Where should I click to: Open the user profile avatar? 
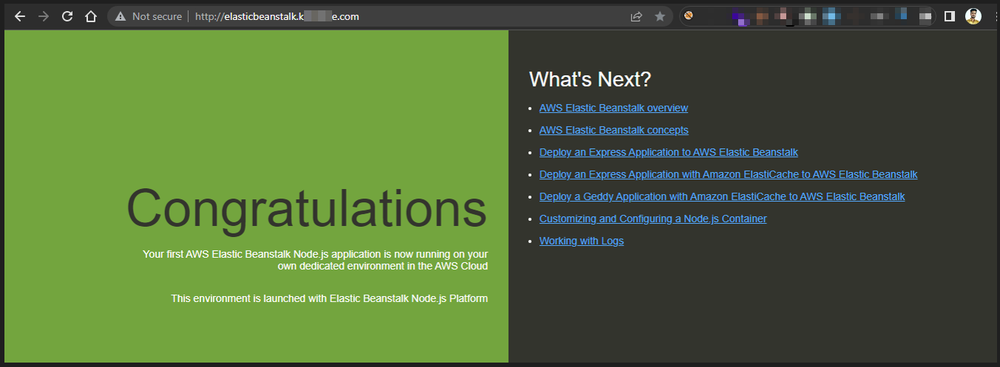pos(973,17)
